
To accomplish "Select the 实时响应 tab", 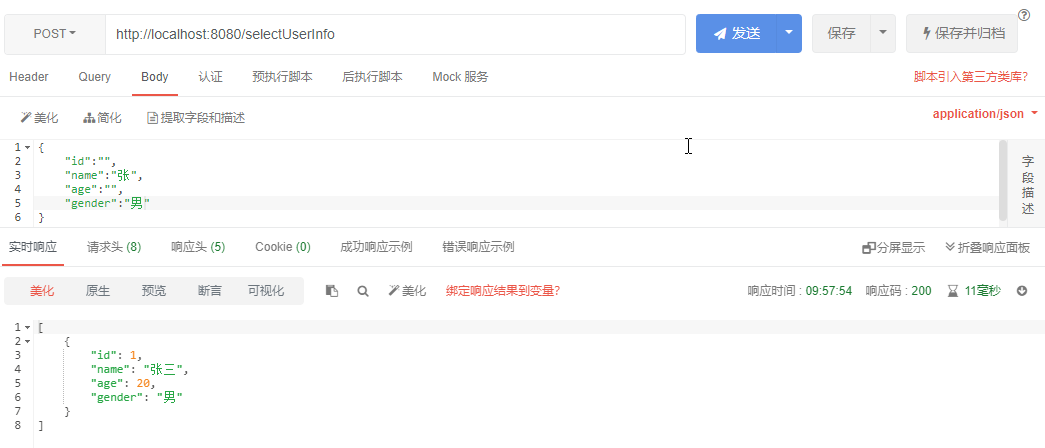I will point(33,247).
